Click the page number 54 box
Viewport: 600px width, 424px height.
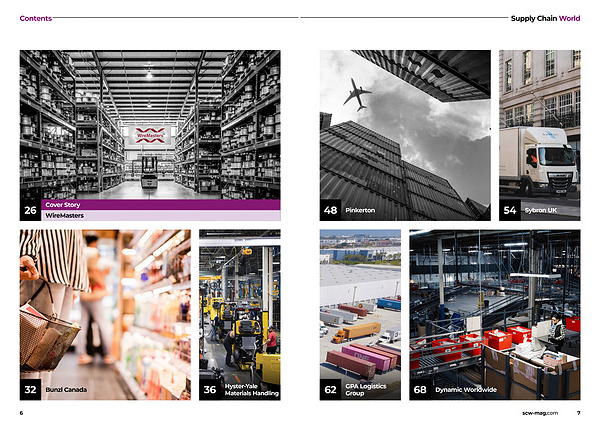coord(510,210)
